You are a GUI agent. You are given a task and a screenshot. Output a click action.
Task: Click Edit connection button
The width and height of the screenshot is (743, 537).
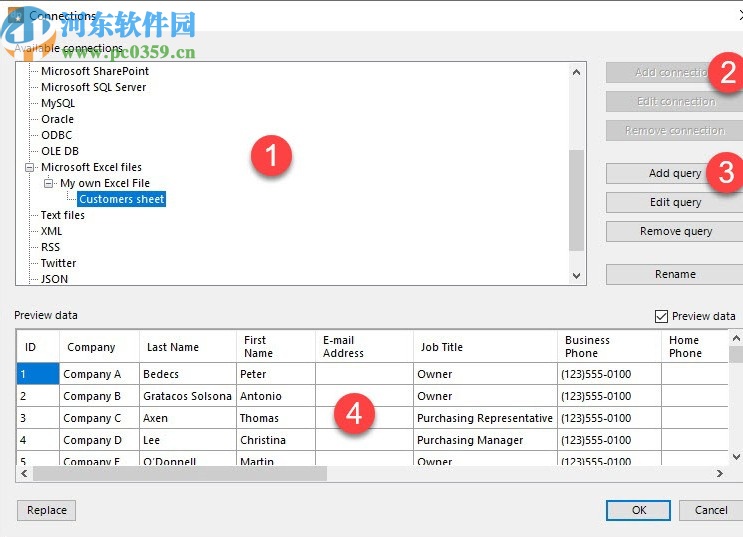(676, 101)
